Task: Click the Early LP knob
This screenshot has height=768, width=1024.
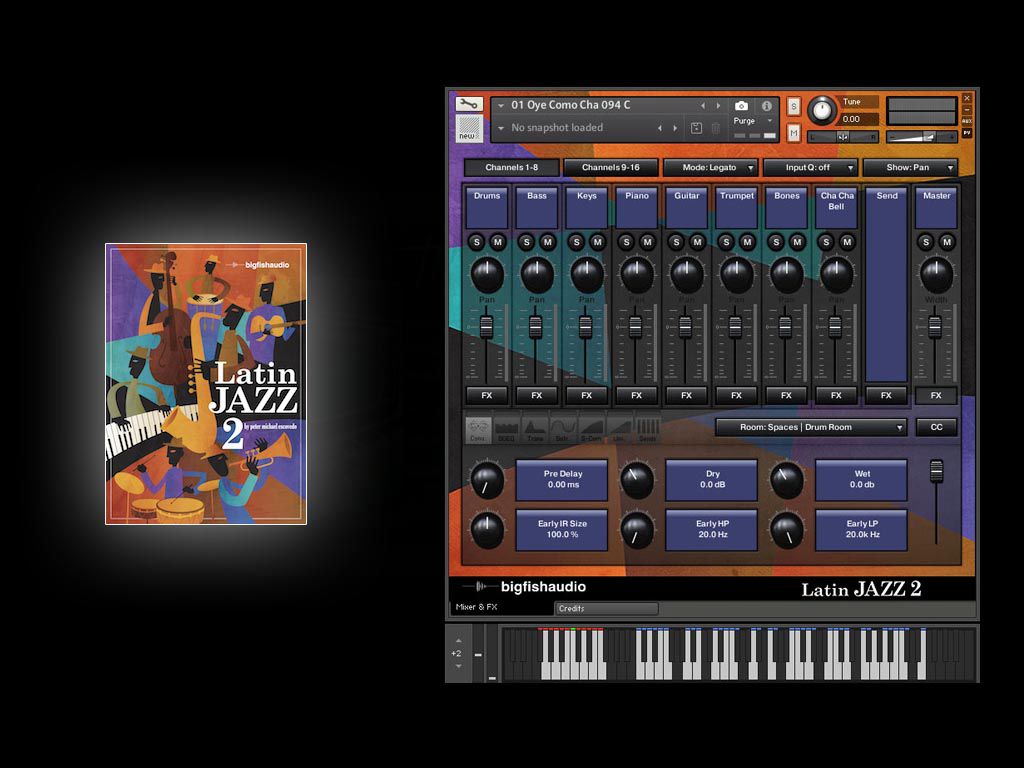Action: pos(787,530)
